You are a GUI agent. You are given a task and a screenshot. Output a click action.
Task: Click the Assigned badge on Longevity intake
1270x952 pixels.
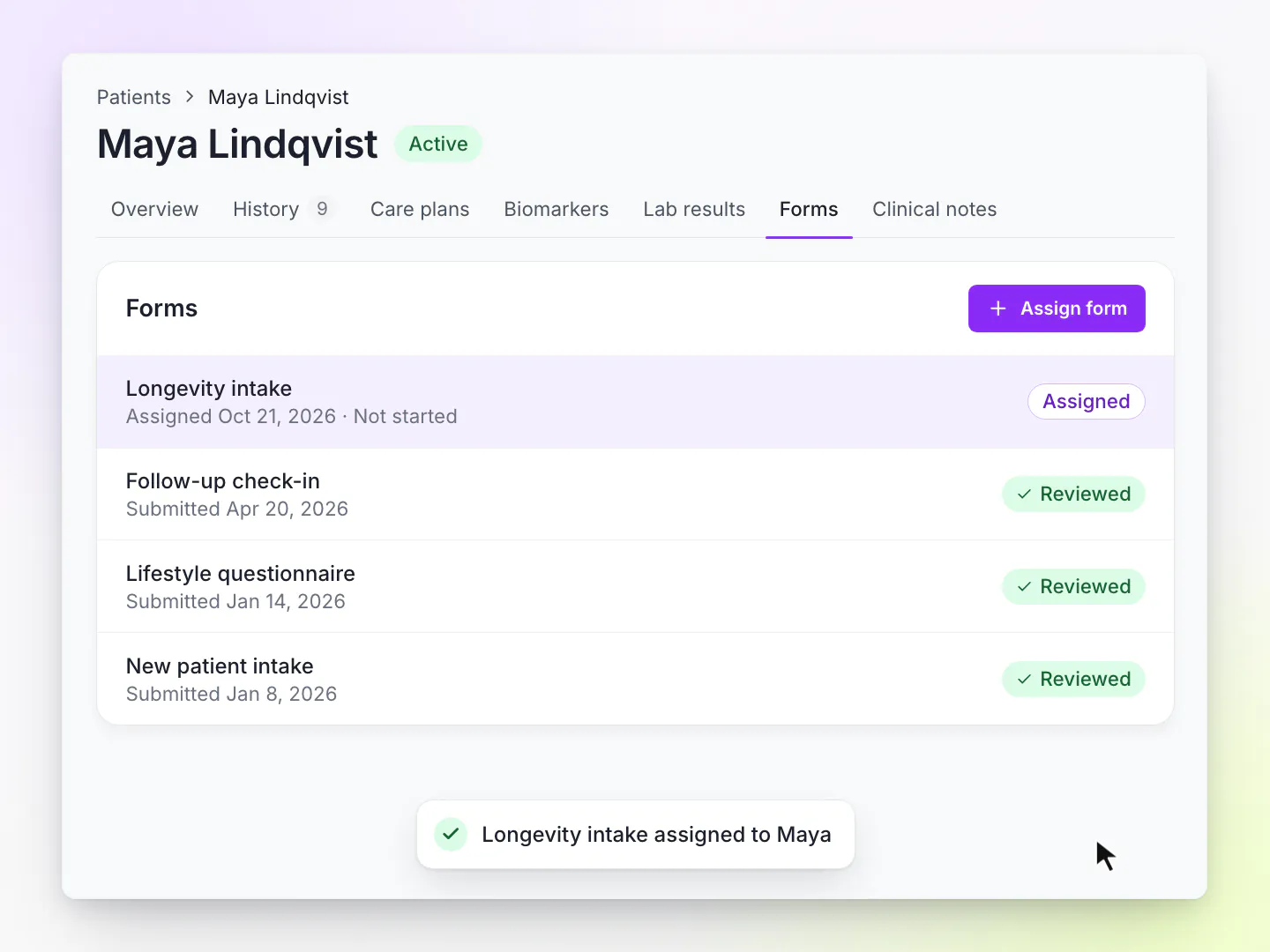click(x=1087, y=402)
